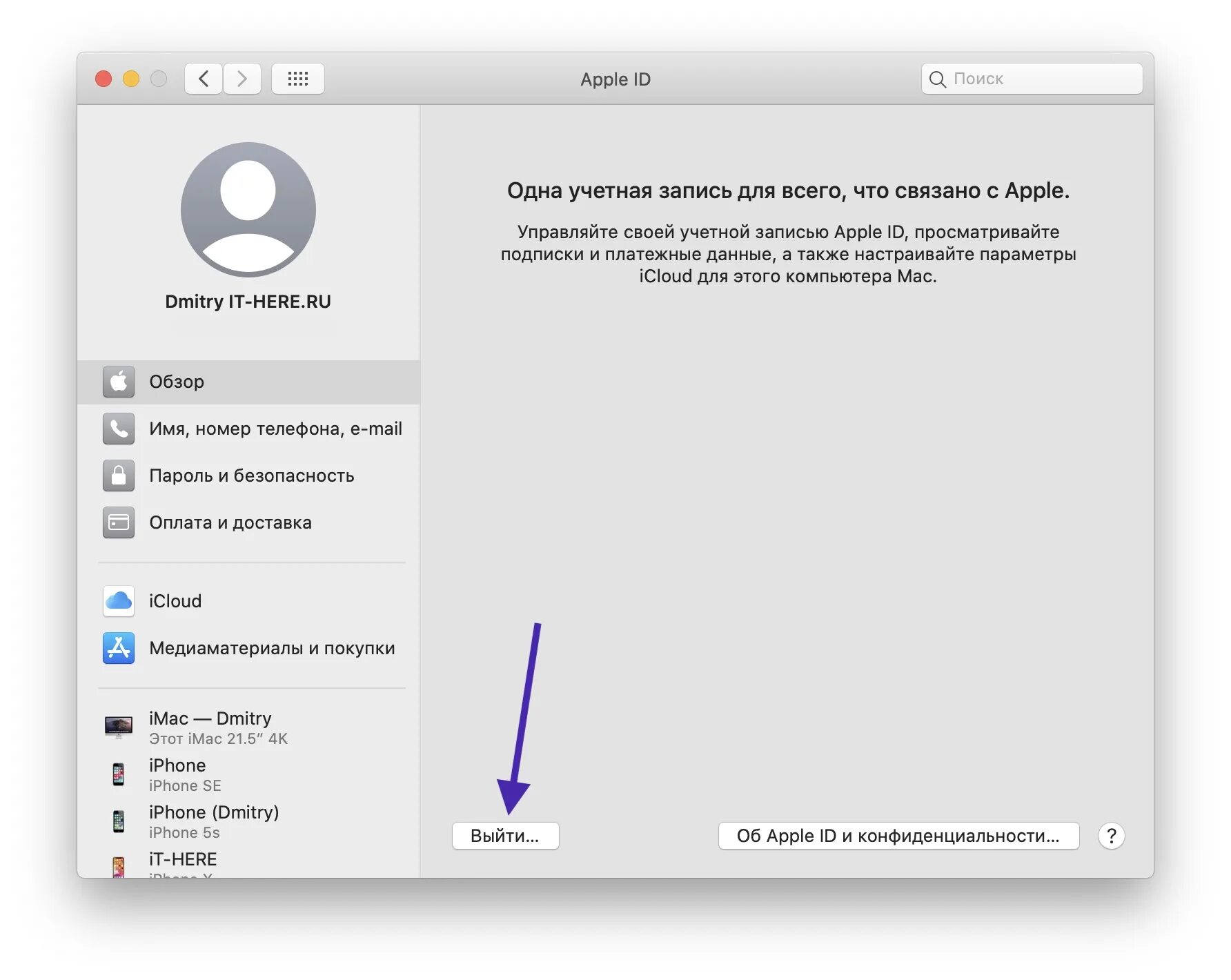
Task: Select the iMac — Dmitry device
Action: (248, 727)
